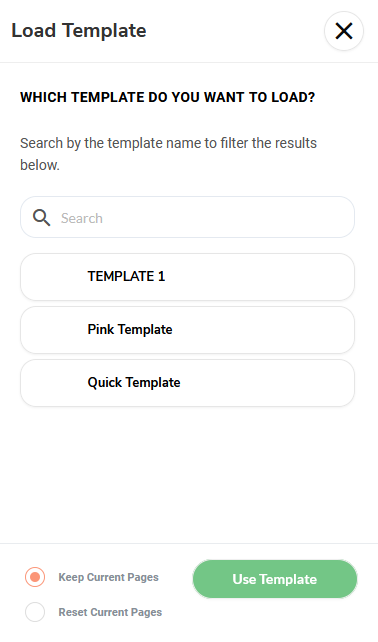This screenshot has height=642, width=378.
Task: Click the green Use Template button
Action: tap(275, 579)
